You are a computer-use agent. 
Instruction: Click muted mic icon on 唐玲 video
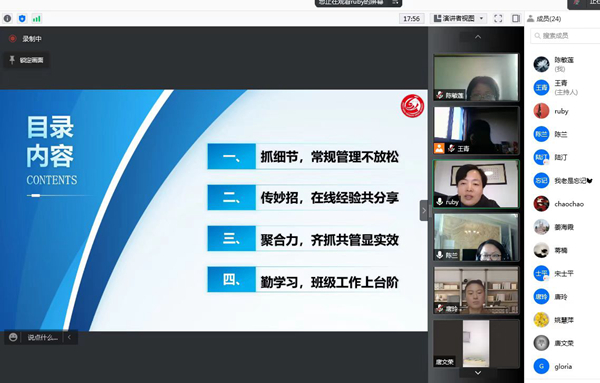tap(440, 308)
